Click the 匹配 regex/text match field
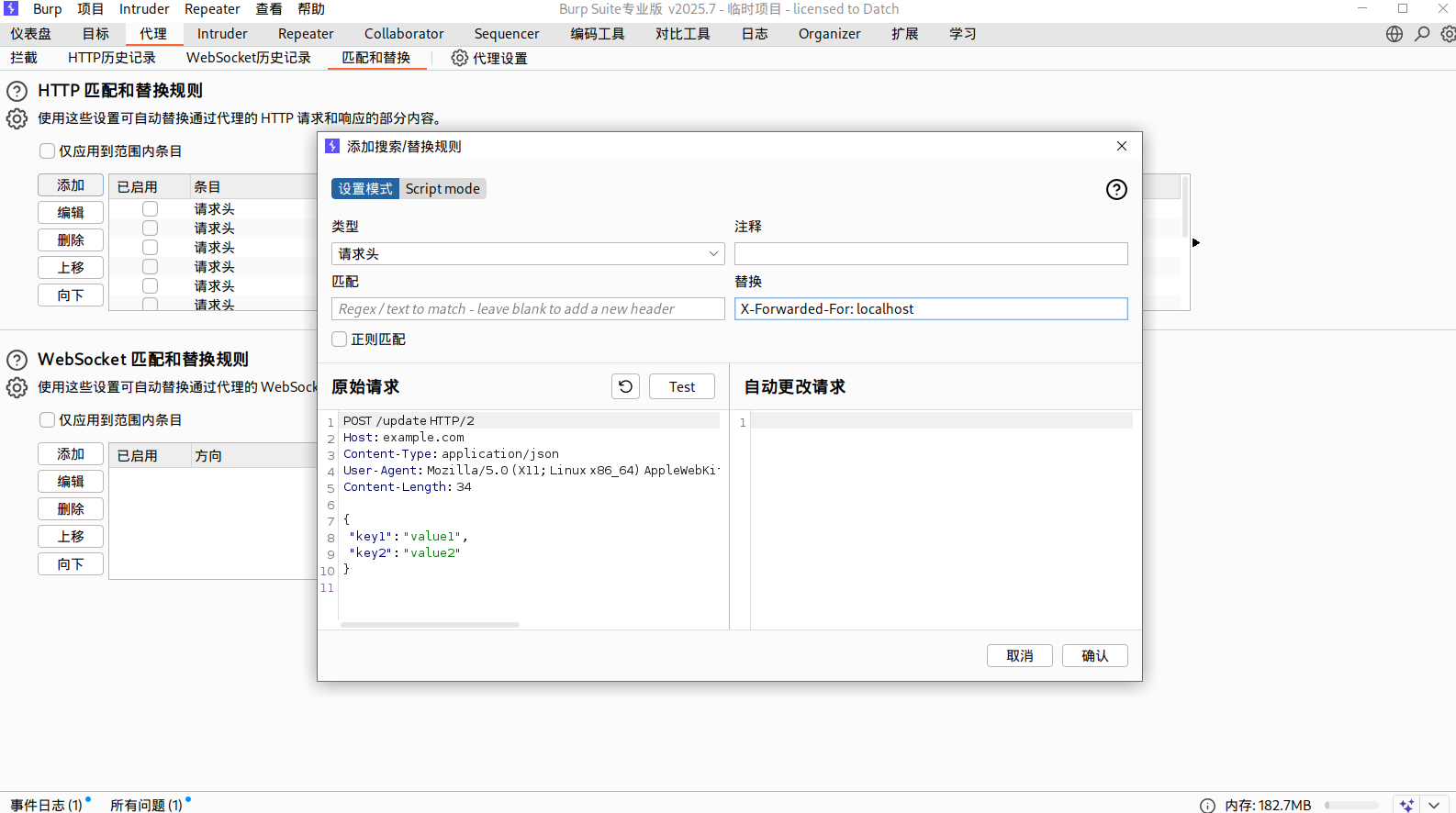1456x813 pixels. [528, 308]
